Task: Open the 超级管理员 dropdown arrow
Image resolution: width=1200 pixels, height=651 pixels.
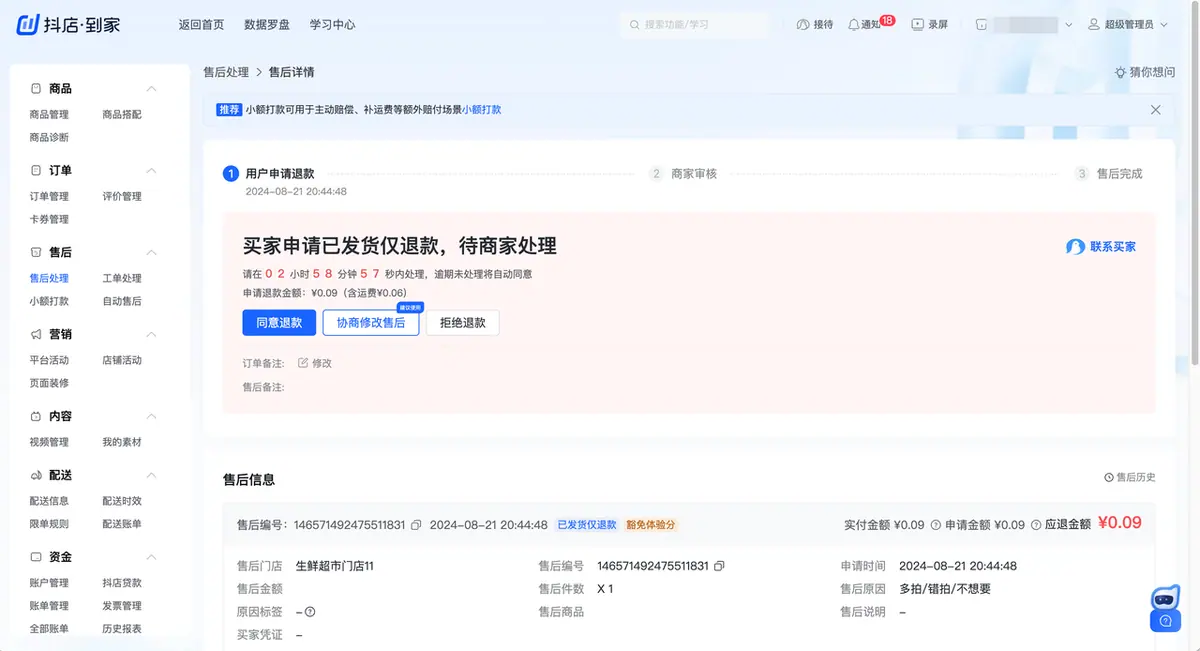Action: pyautogui.click(x=1163, y=25)
